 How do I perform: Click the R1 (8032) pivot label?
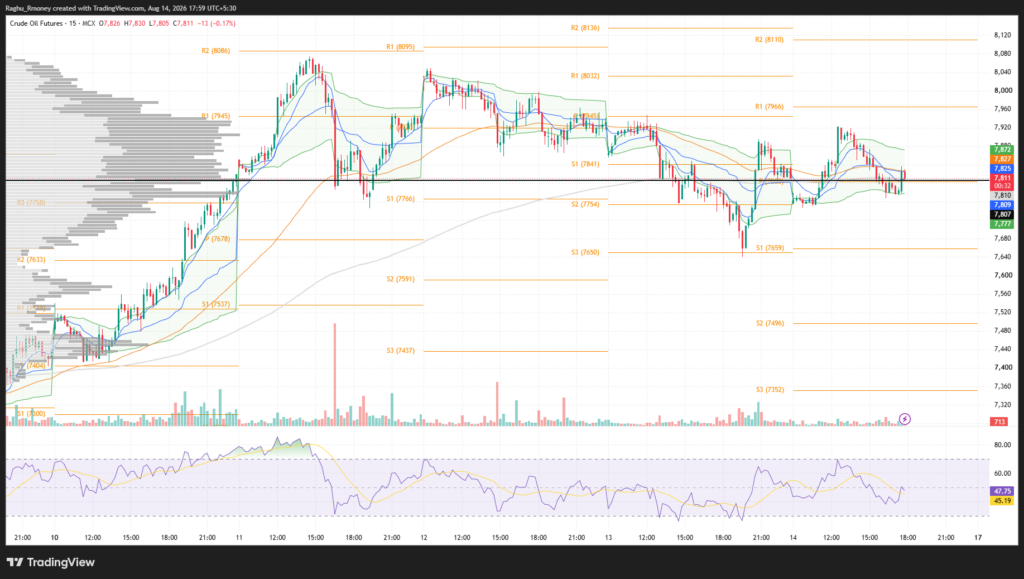tap(585, 76)
